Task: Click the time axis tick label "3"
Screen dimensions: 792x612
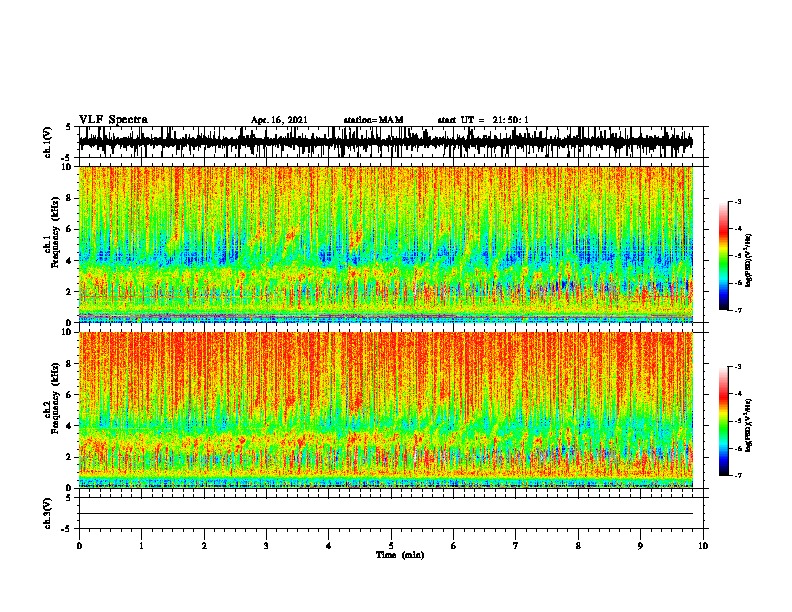Action: tap(266, 546)
